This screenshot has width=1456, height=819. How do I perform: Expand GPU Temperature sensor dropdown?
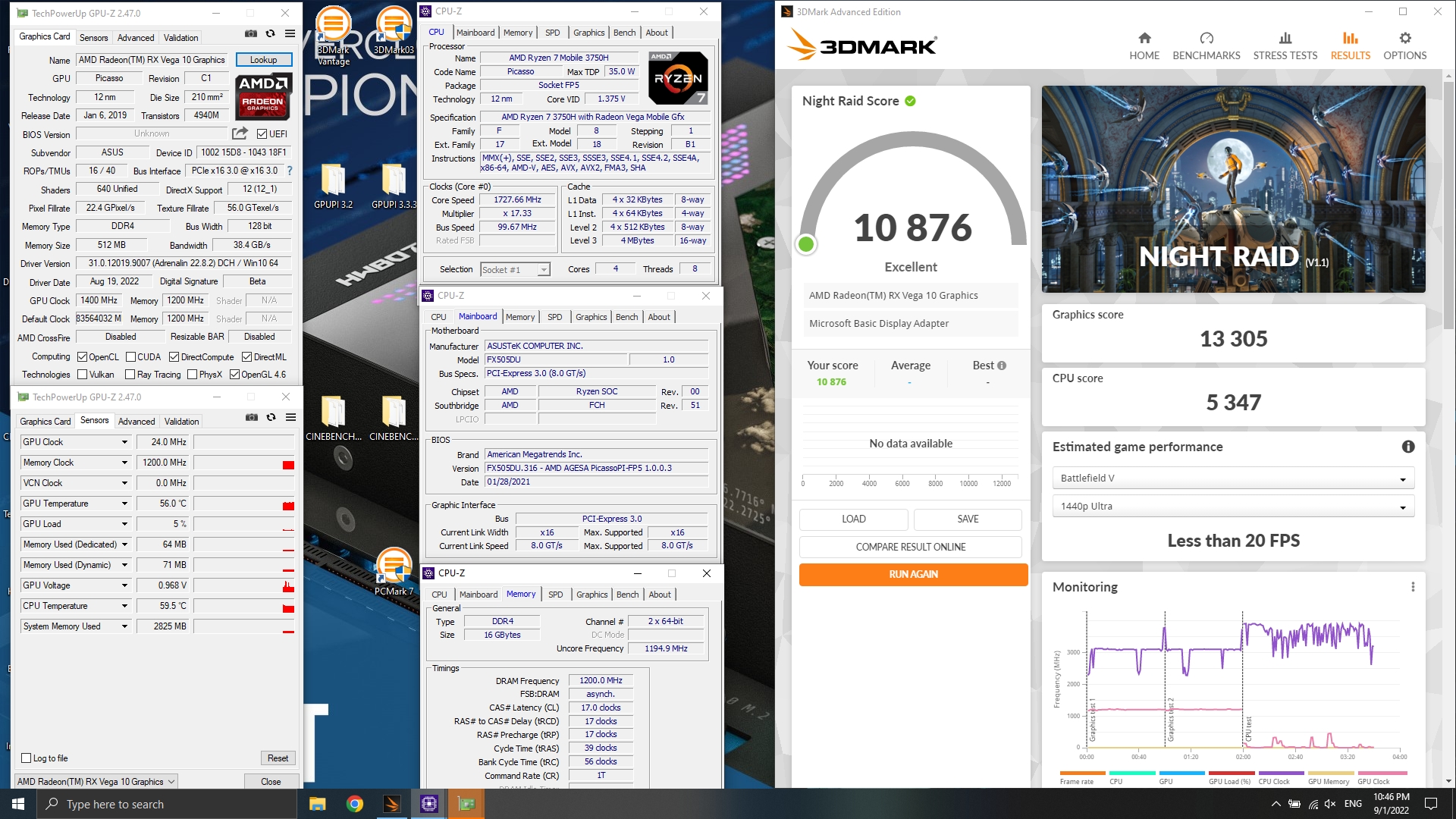pyautogui.click(x=124, y=504)
